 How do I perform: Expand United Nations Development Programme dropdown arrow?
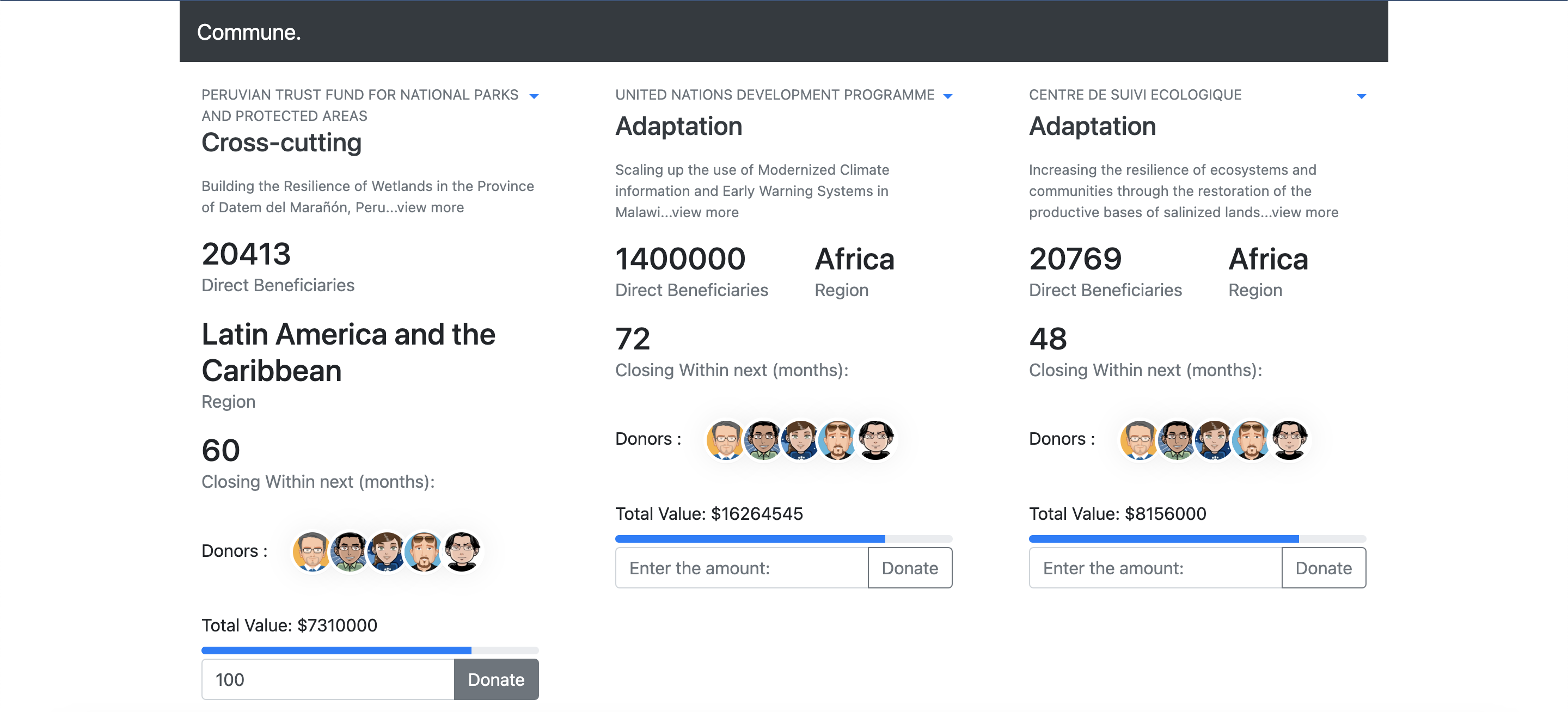pyautogui.click(x=947, y=96)
